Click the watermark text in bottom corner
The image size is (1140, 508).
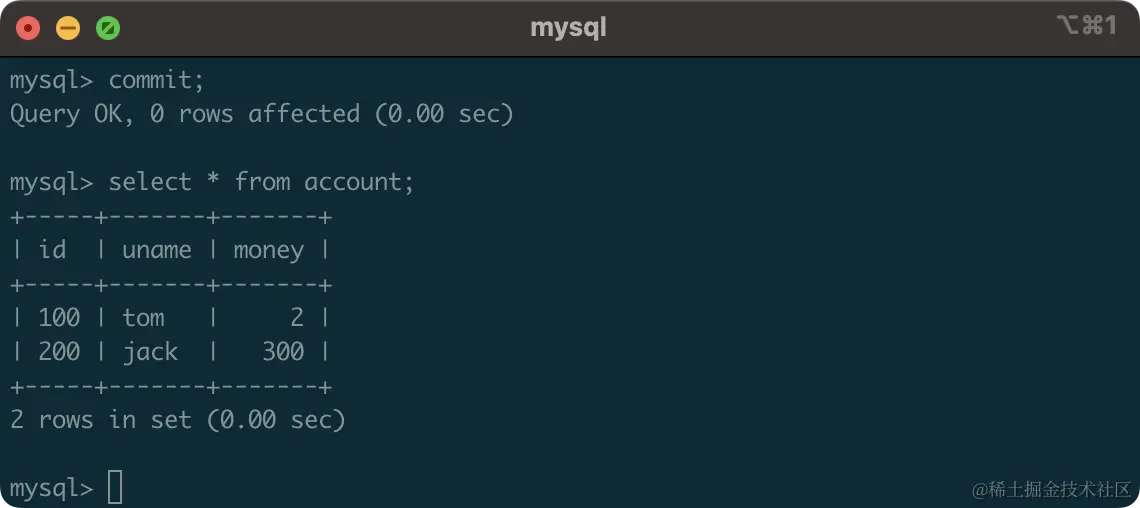click(x=1052, y=489)
